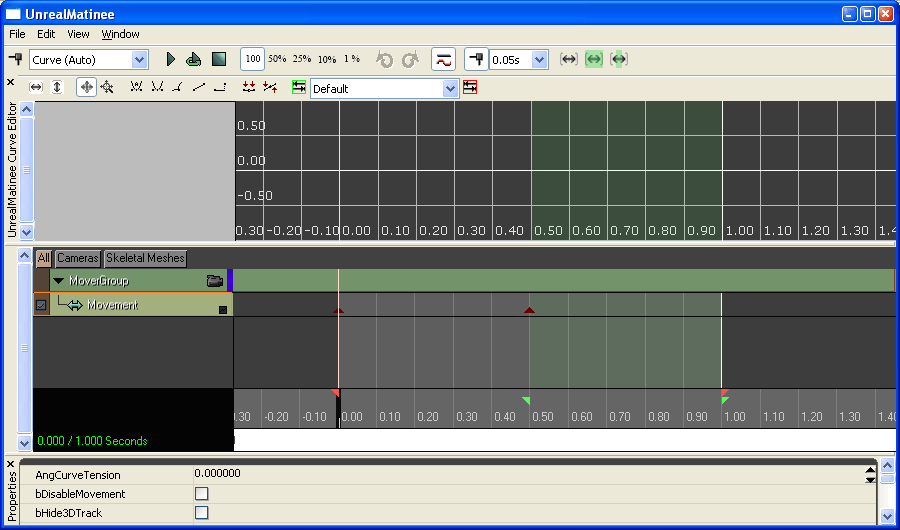Collapse the MoverGroup triangle
The image size is (900, 530).
coord(58,281)
